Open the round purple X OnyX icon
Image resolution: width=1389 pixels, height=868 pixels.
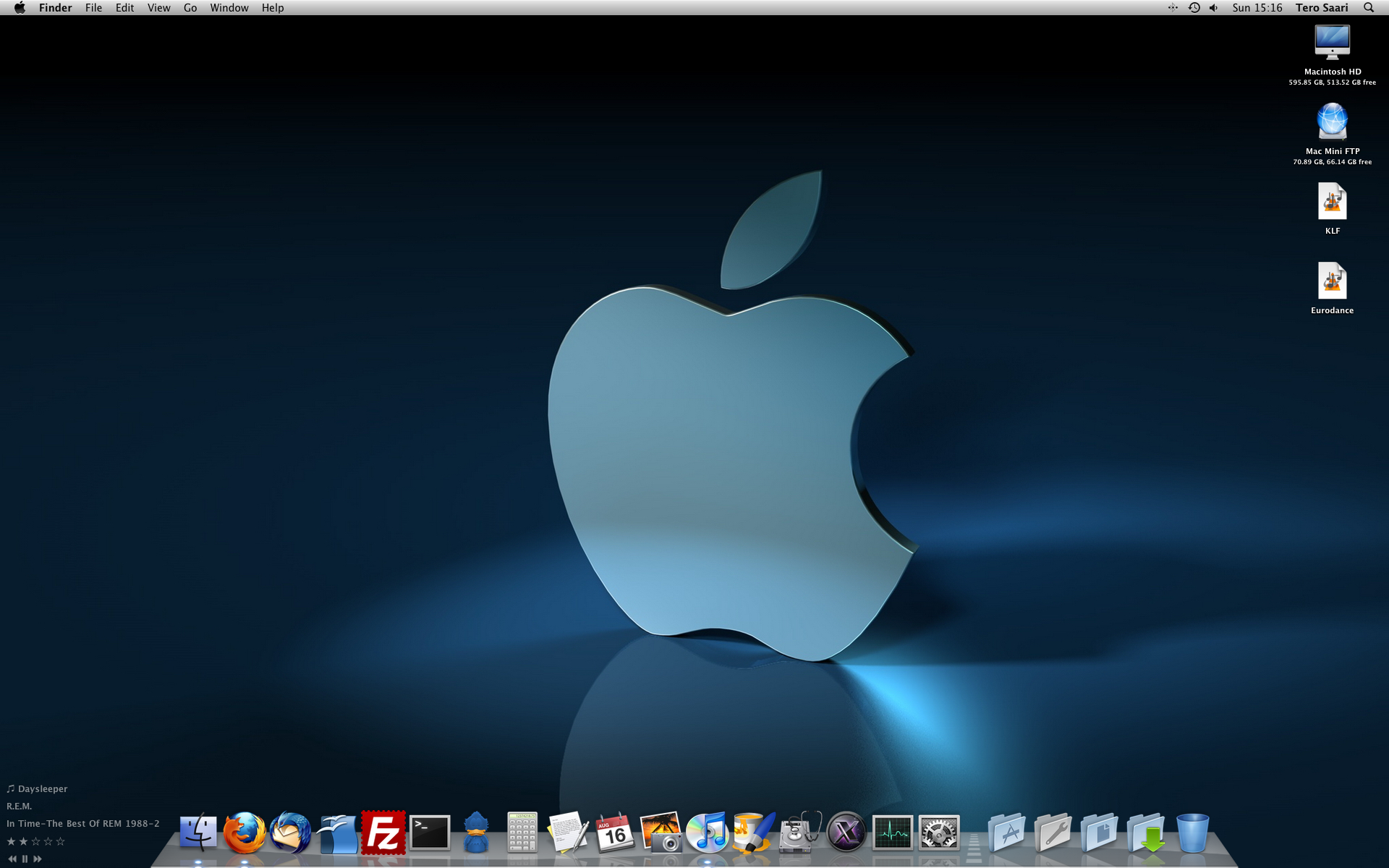(846, 832)
